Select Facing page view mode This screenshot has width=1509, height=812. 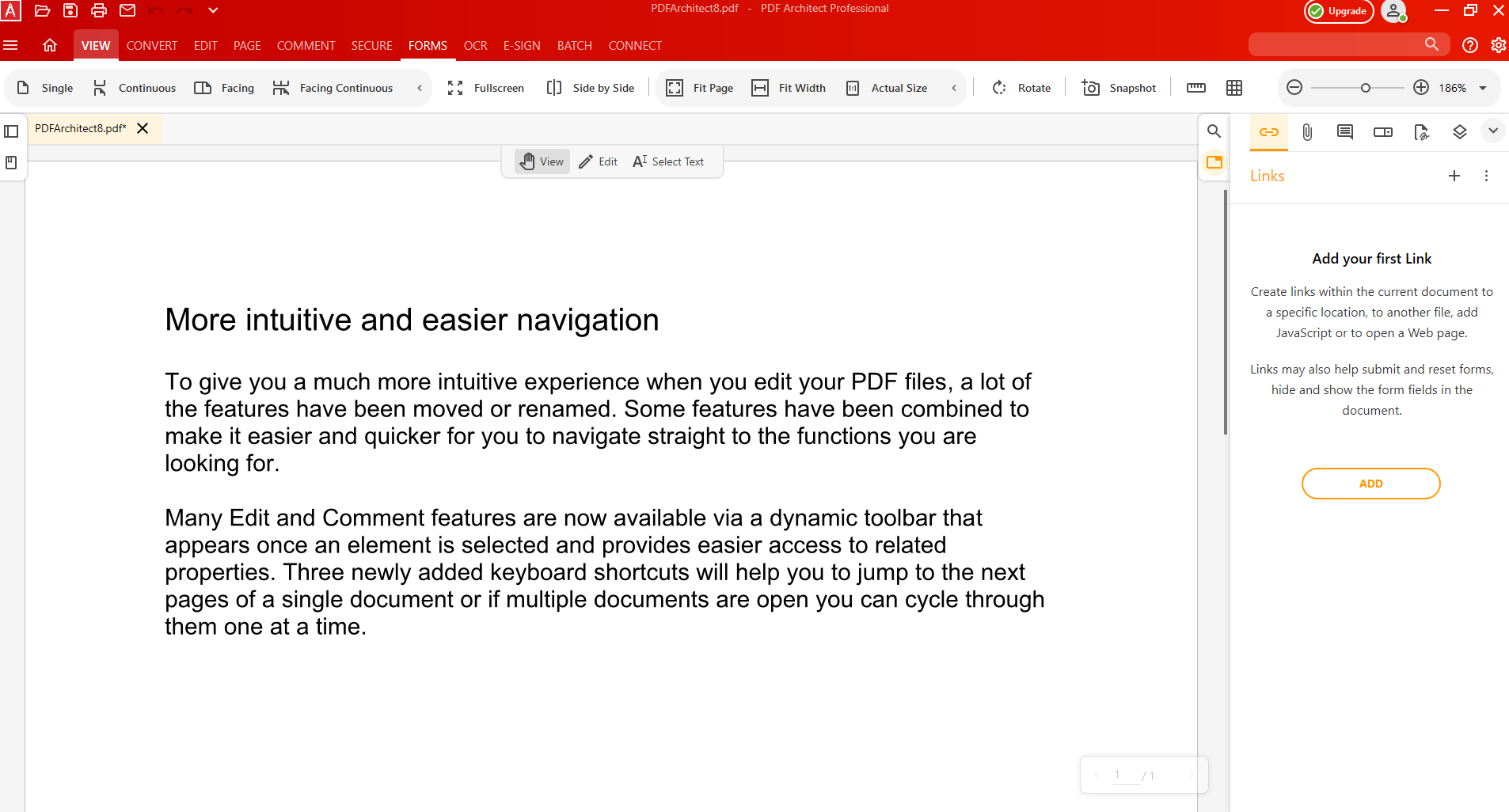point(224,88)
